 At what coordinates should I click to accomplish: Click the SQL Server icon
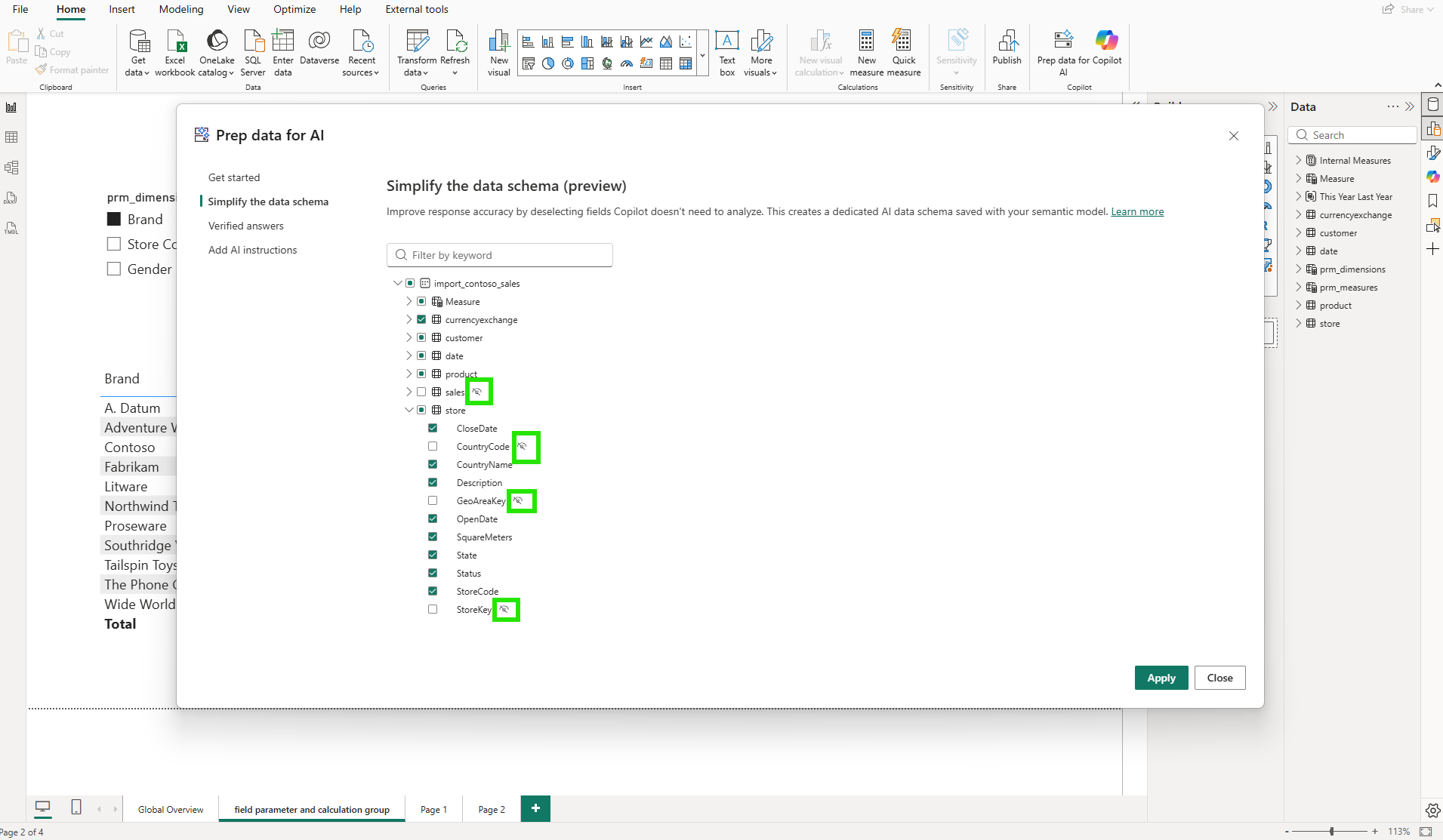click(253, 53)
